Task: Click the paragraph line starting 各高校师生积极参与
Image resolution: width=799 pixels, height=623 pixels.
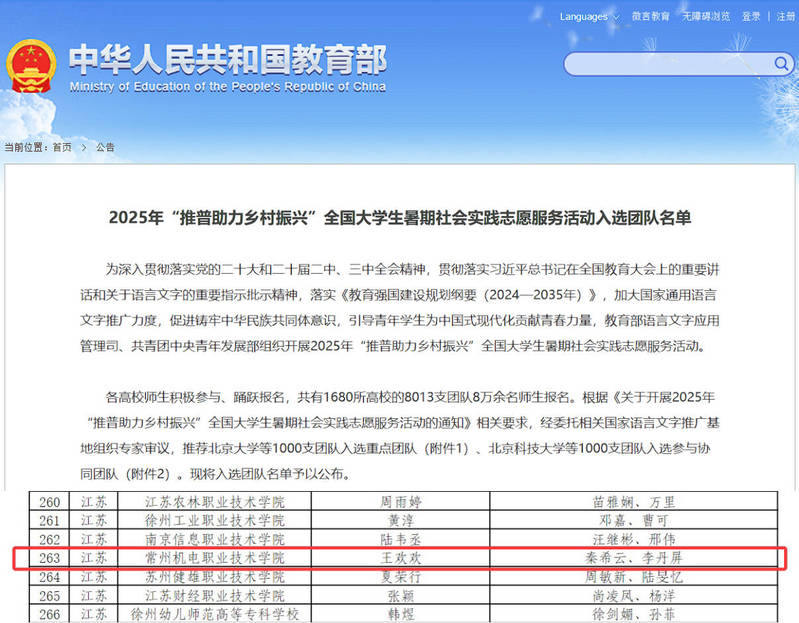Action: click(x=410, y=397)
